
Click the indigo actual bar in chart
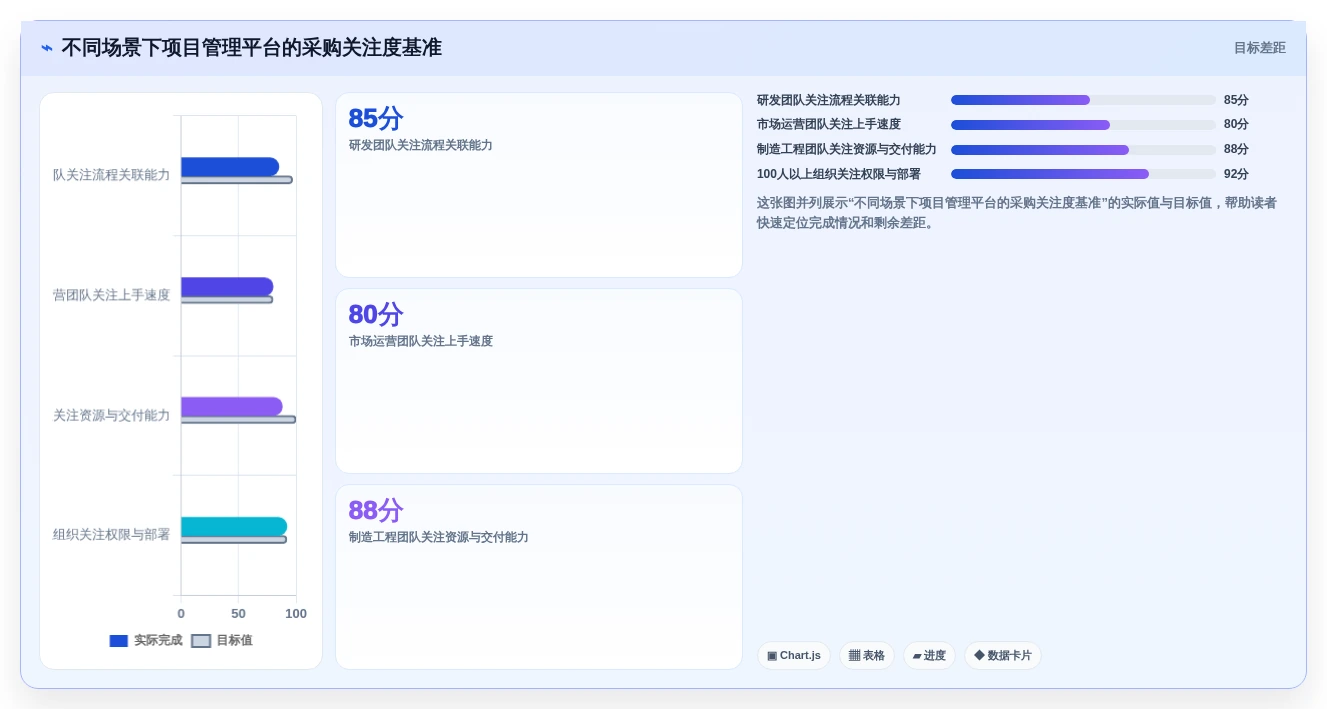pos(227,287)
